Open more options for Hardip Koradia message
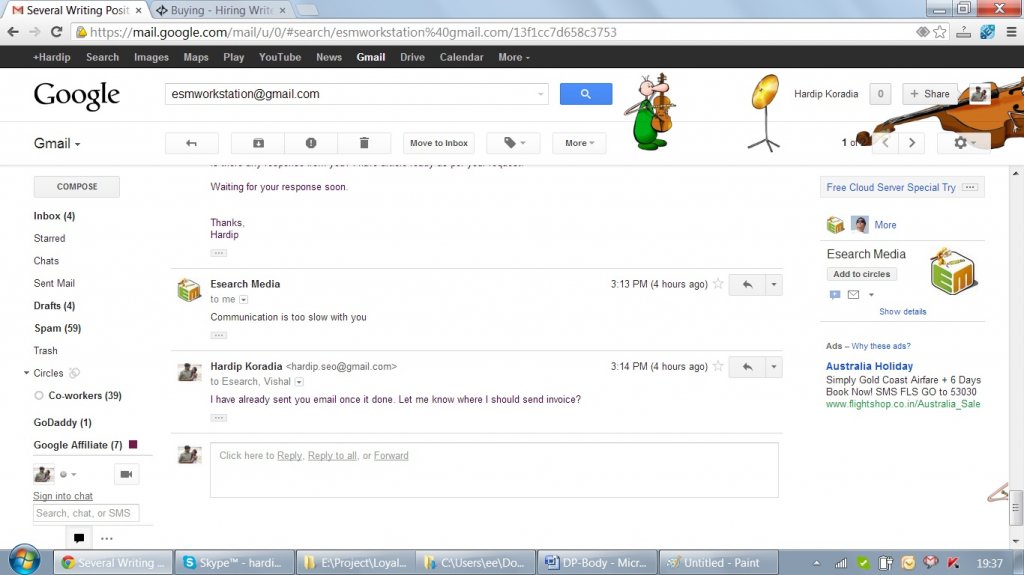This screenshot has height=575, width=1024. click(x=774, y=367)
